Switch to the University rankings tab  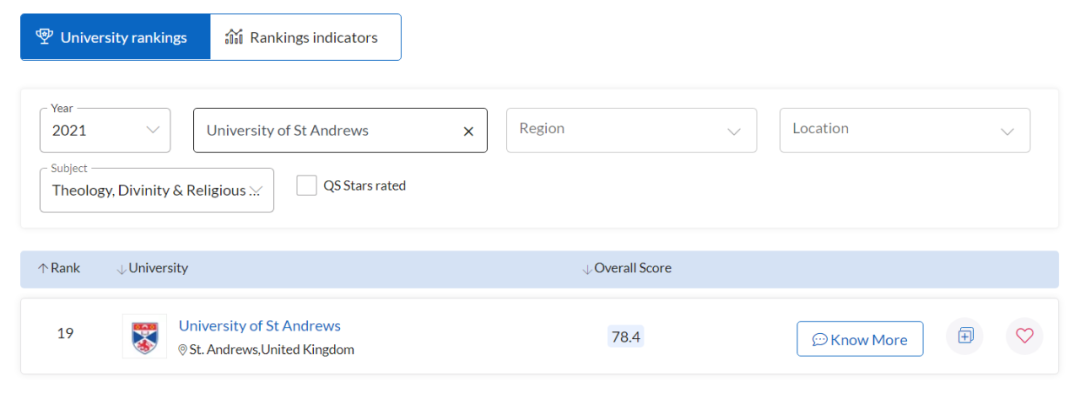pyautogui.click(x=116, y=36)
